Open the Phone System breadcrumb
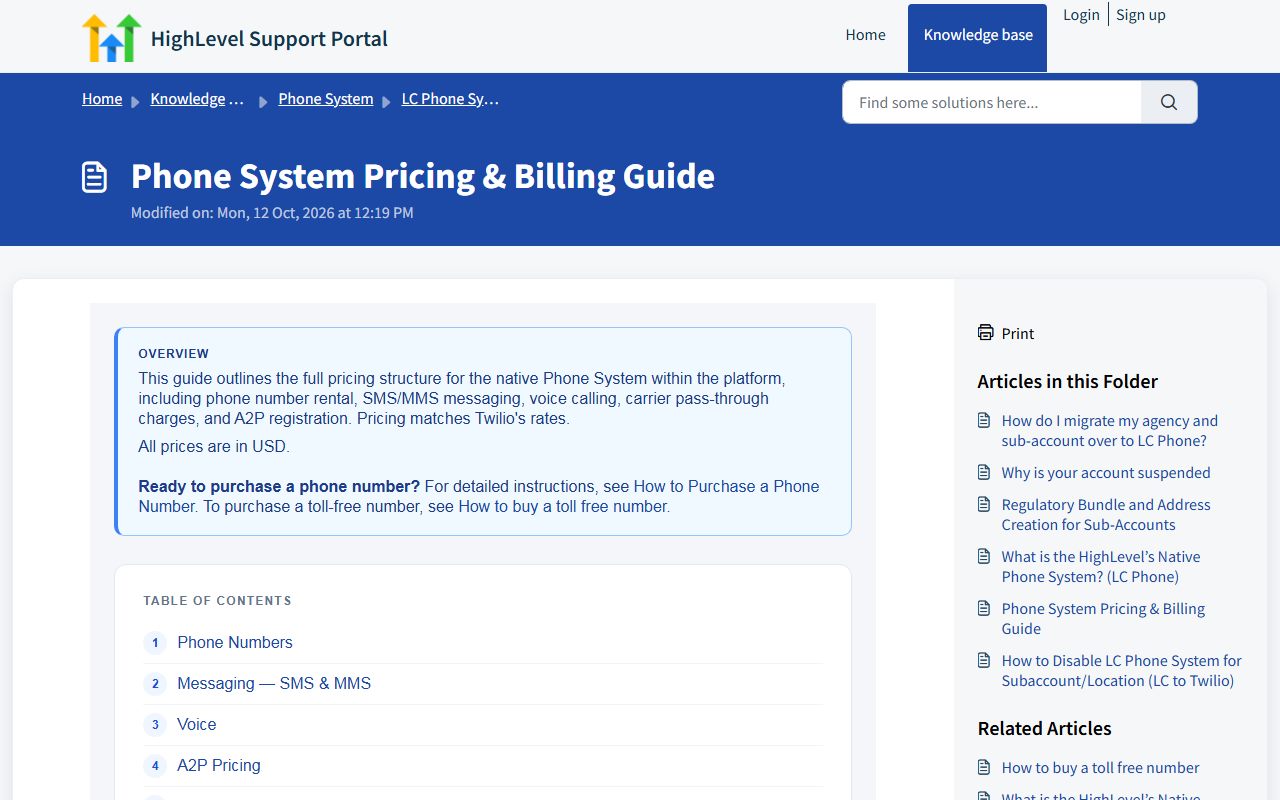 [326, 99]
